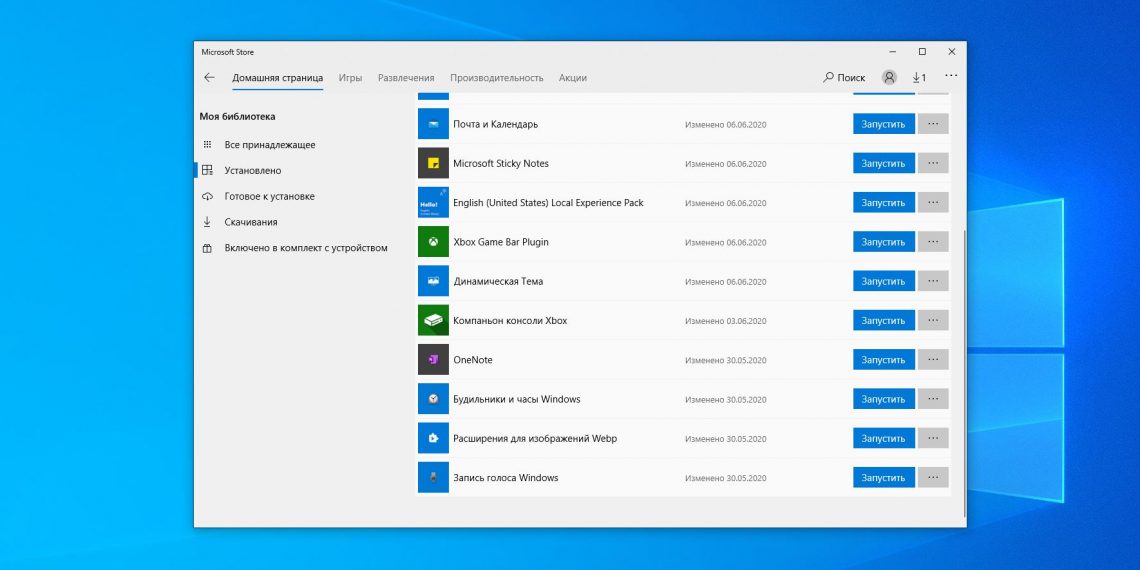Expand more options for Запись голоса Windows

click(933, 478)
